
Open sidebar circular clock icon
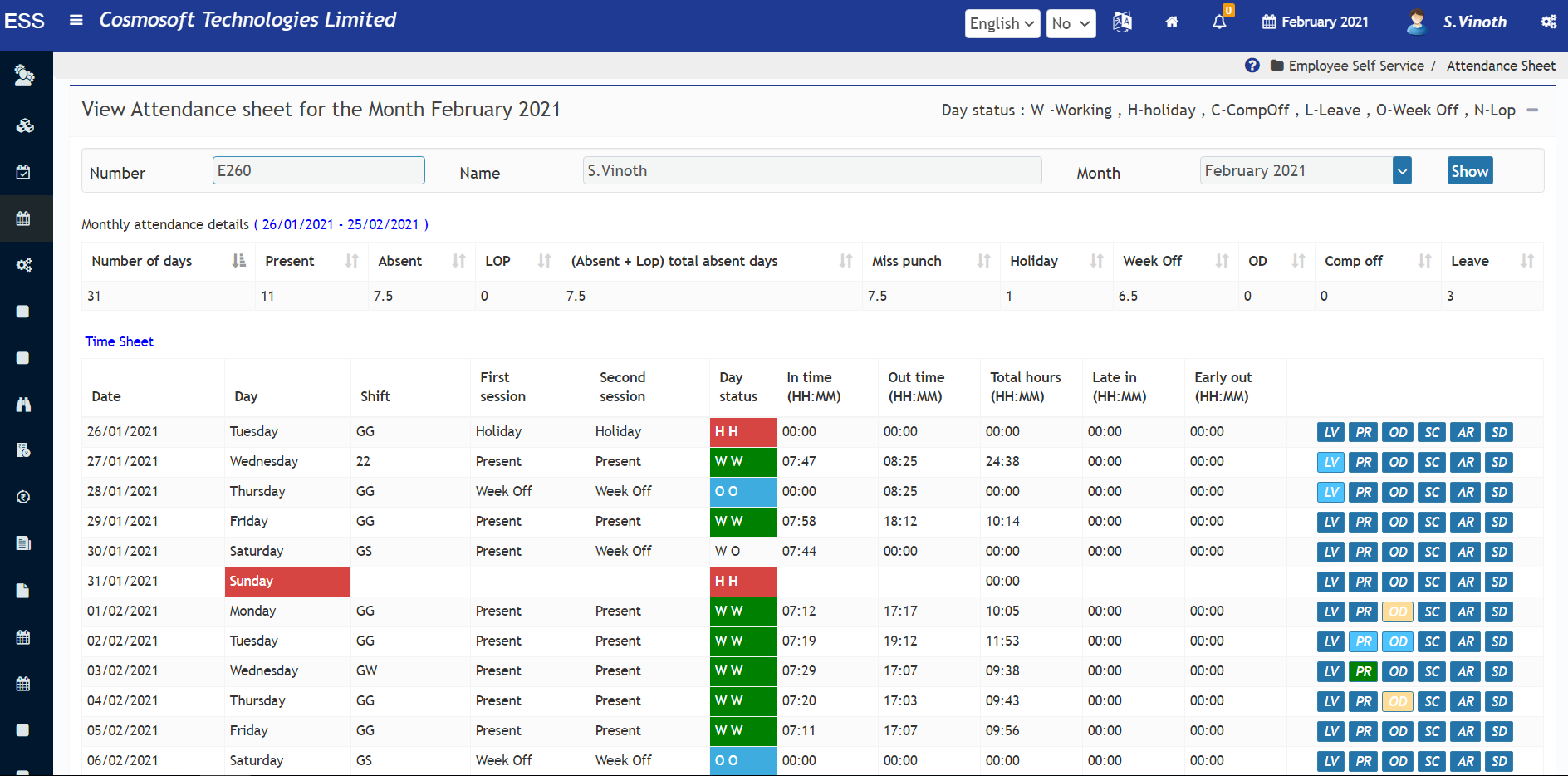coord(23,497)
